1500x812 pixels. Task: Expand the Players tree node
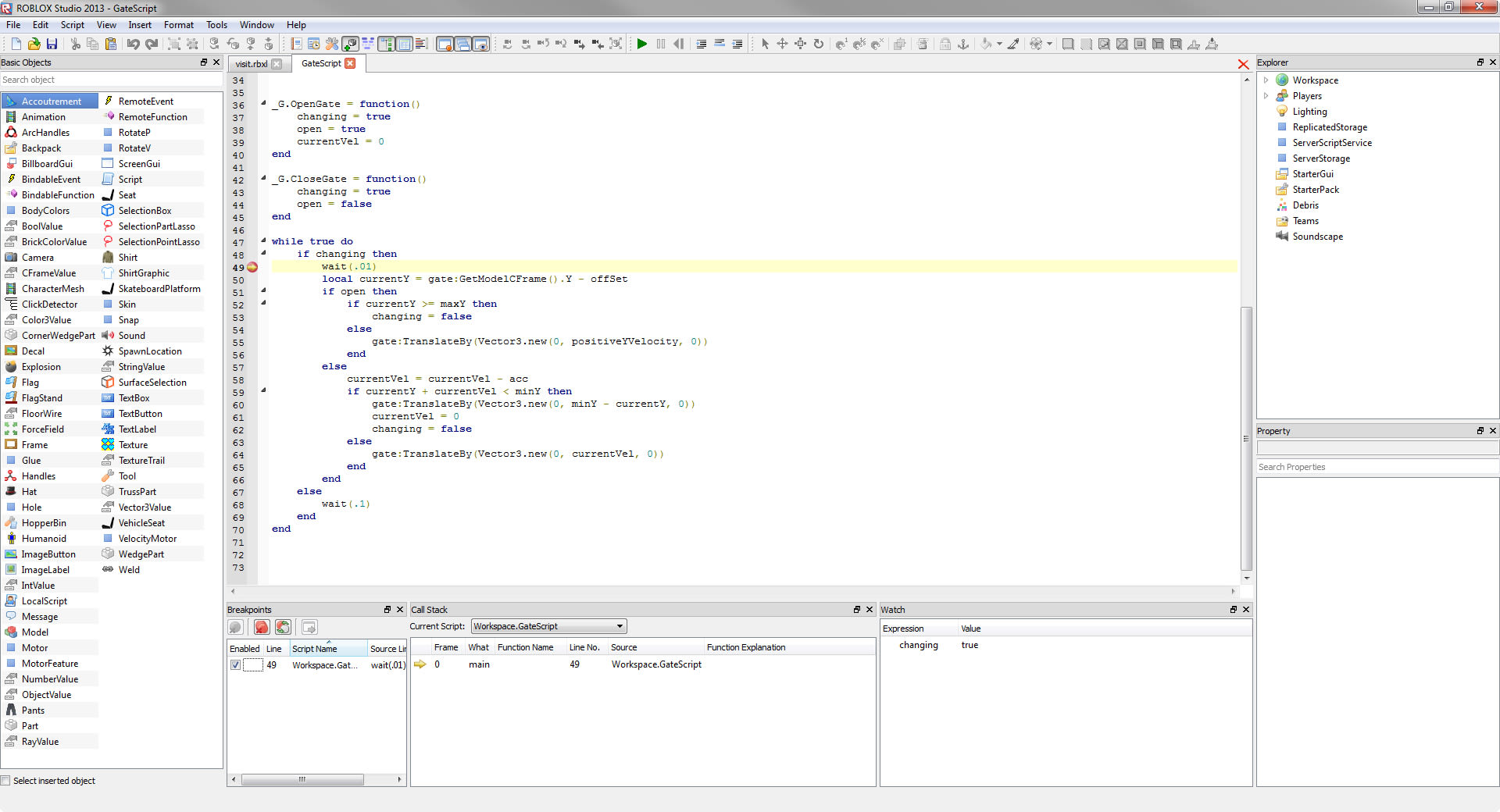(1266, 96)
